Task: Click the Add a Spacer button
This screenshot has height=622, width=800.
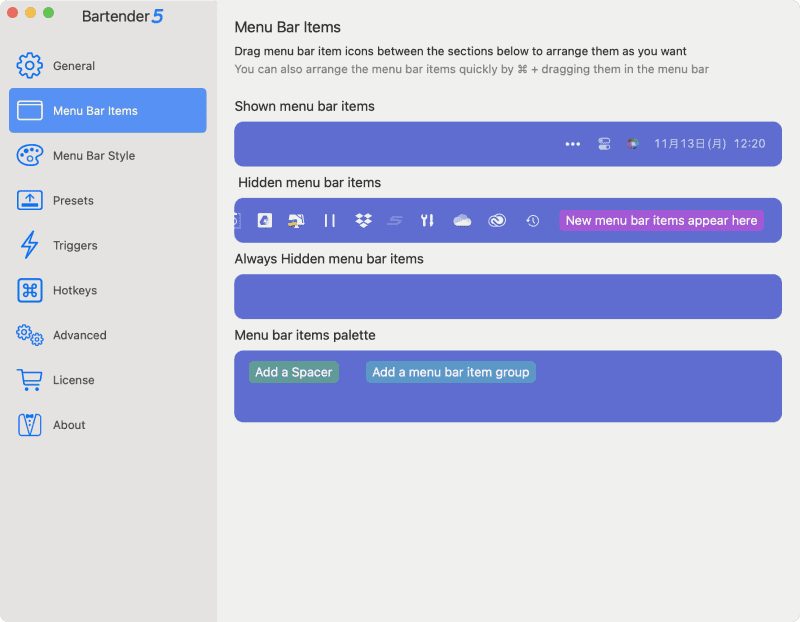Action: pos(293,371)
